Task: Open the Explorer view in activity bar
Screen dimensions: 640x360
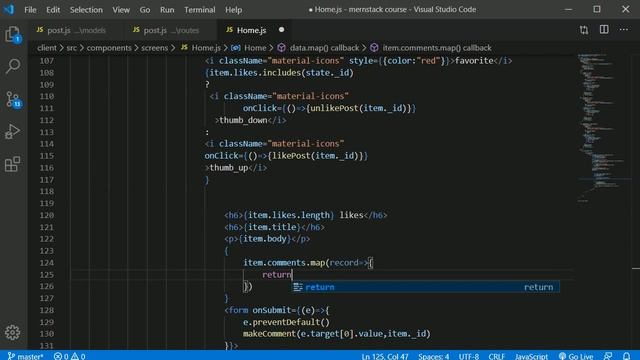Action: 13,34
